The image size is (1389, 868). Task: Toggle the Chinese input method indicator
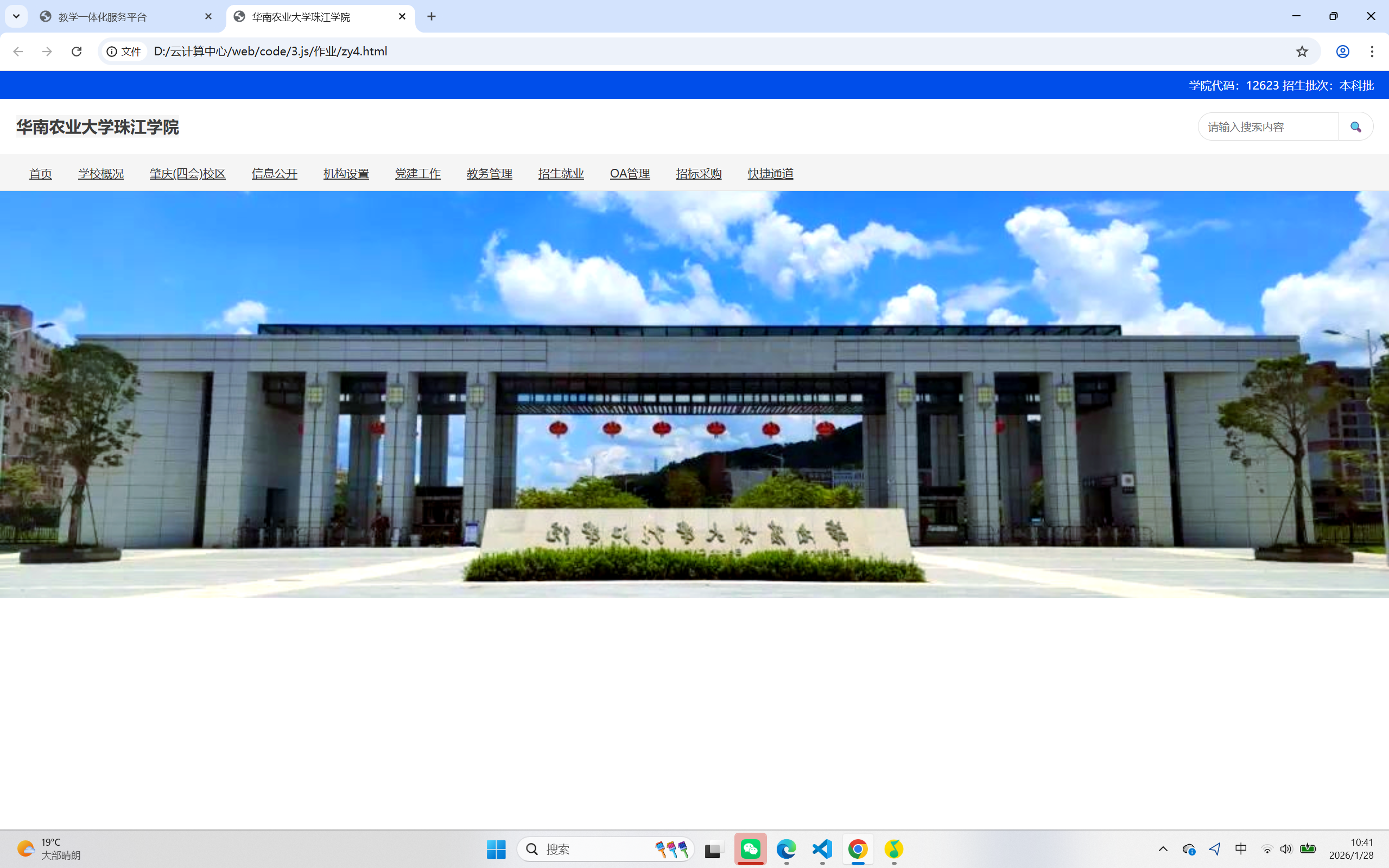[x=1240, y=848]
